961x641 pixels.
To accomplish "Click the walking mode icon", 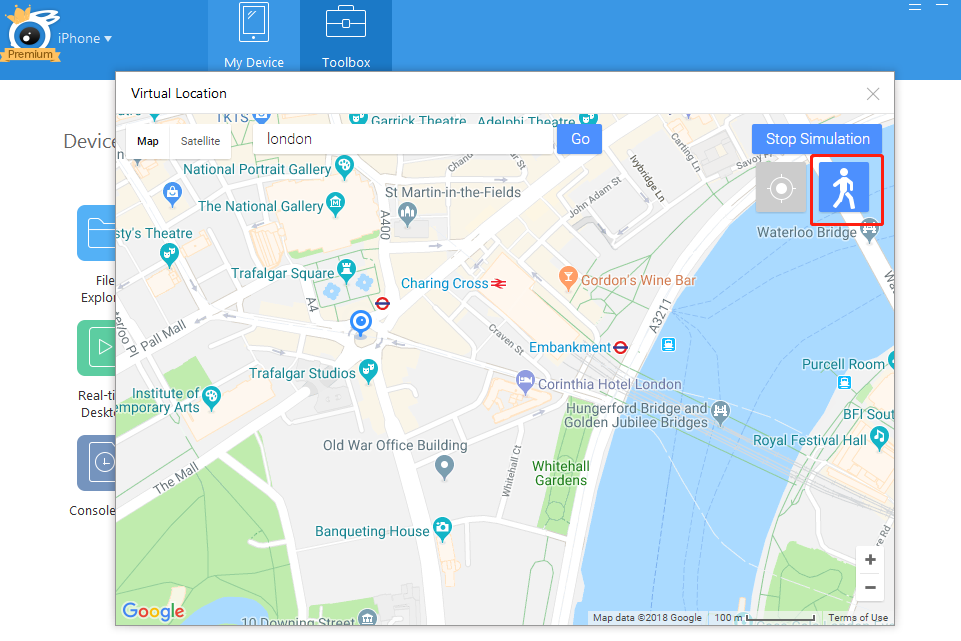I will pos(844,188).
